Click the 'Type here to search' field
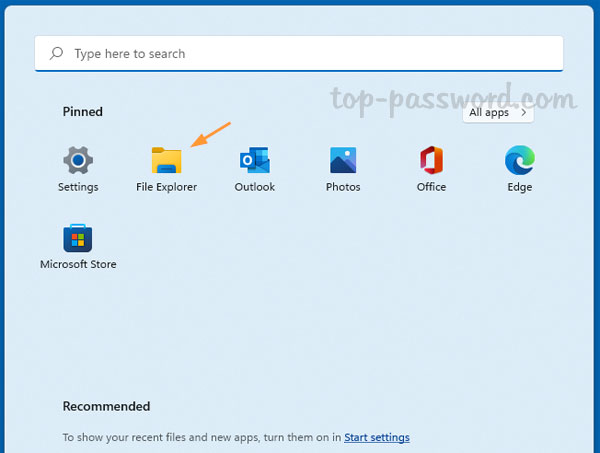The image size is (600, 453). tap(300, 54)
